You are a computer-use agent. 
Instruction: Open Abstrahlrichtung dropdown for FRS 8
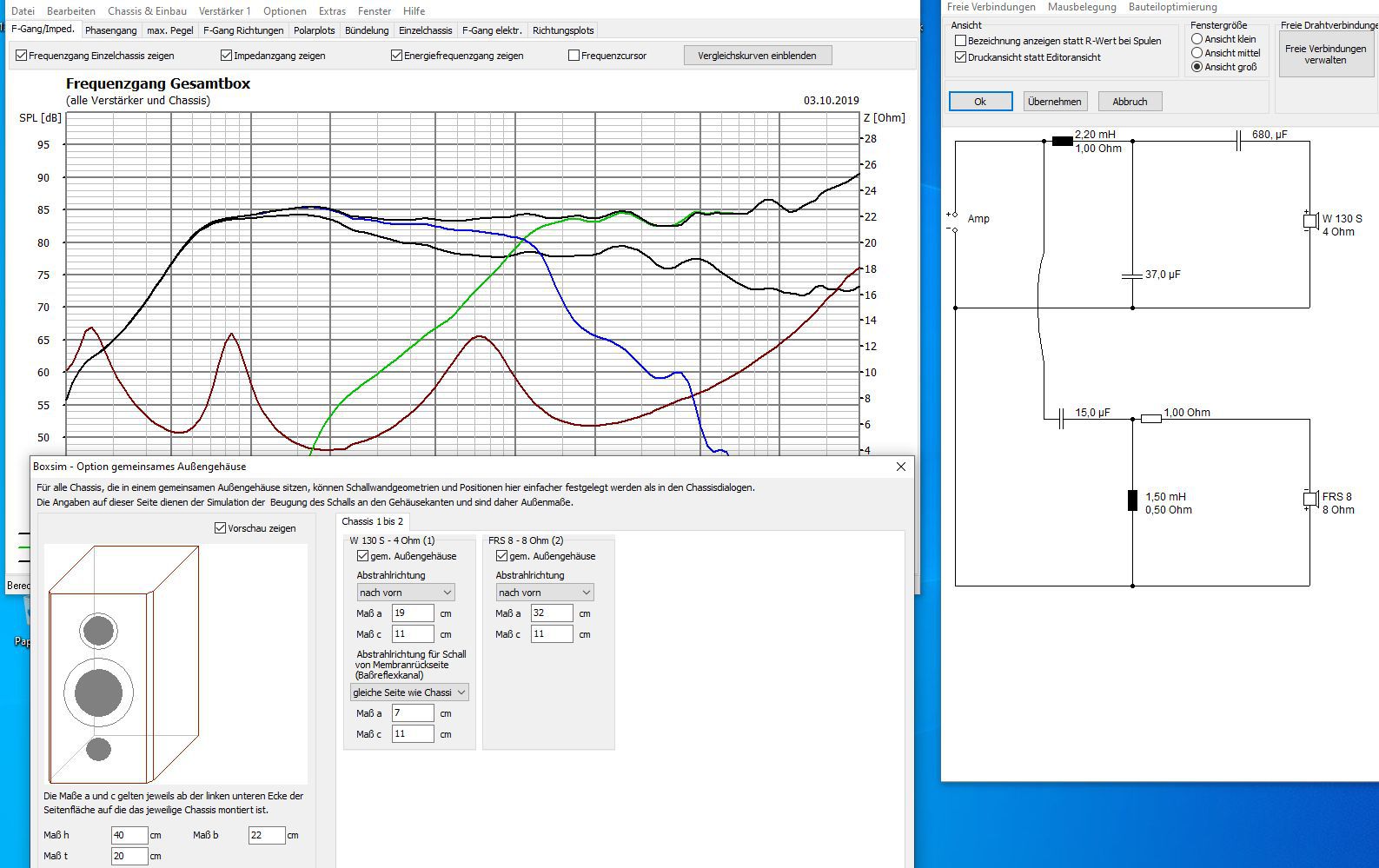[x=544, y=593]
